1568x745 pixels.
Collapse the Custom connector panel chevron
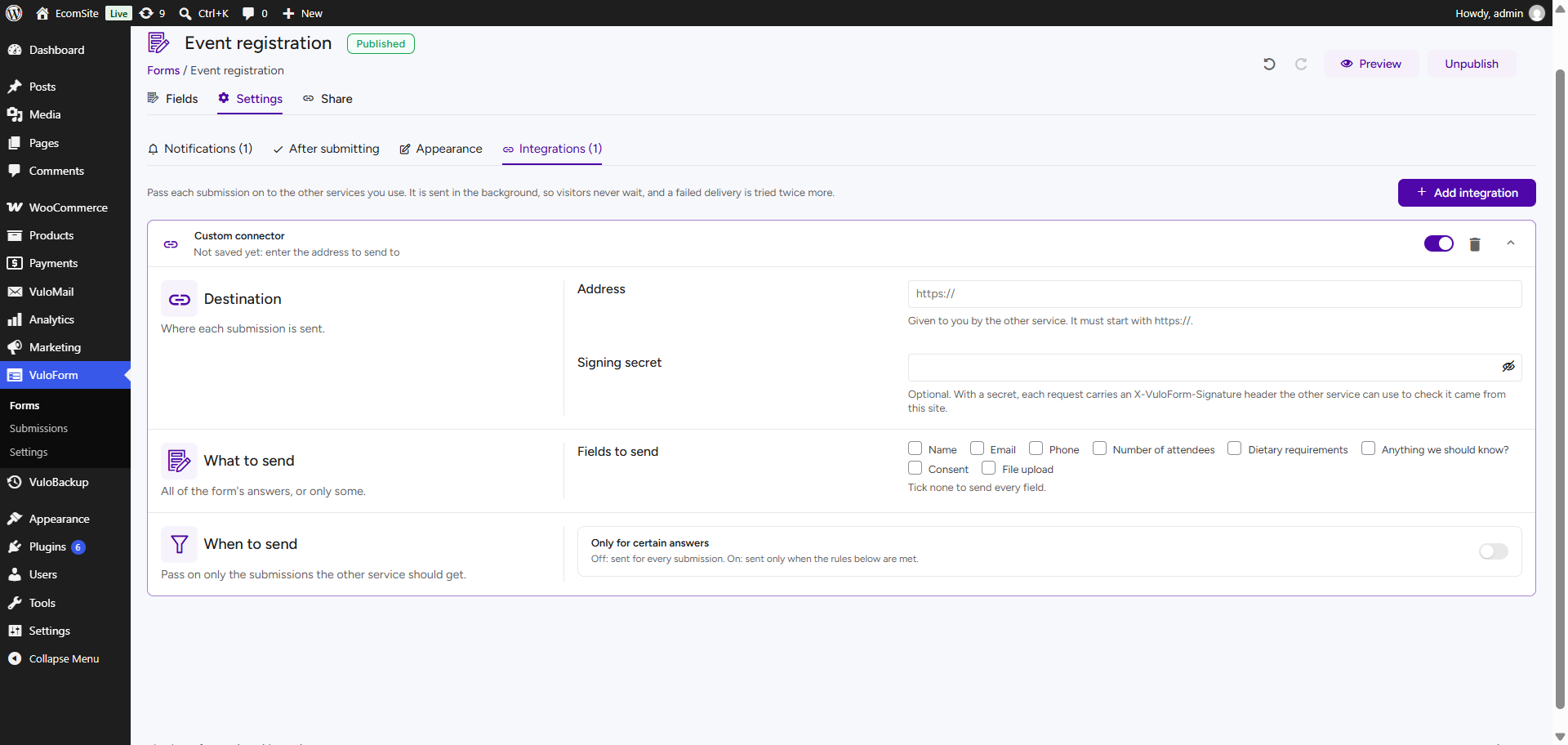coord(1510,243)
